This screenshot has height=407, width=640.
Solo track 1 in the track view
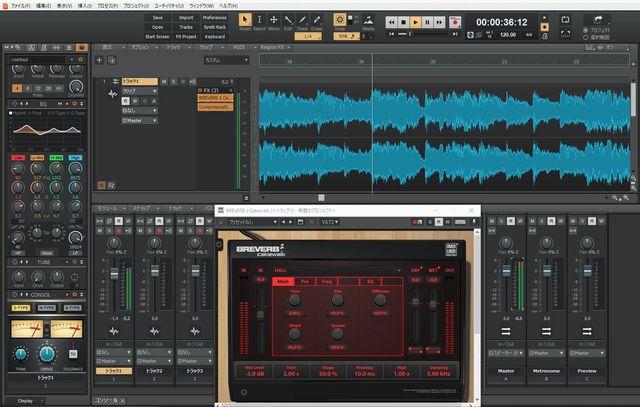point(173,82)
